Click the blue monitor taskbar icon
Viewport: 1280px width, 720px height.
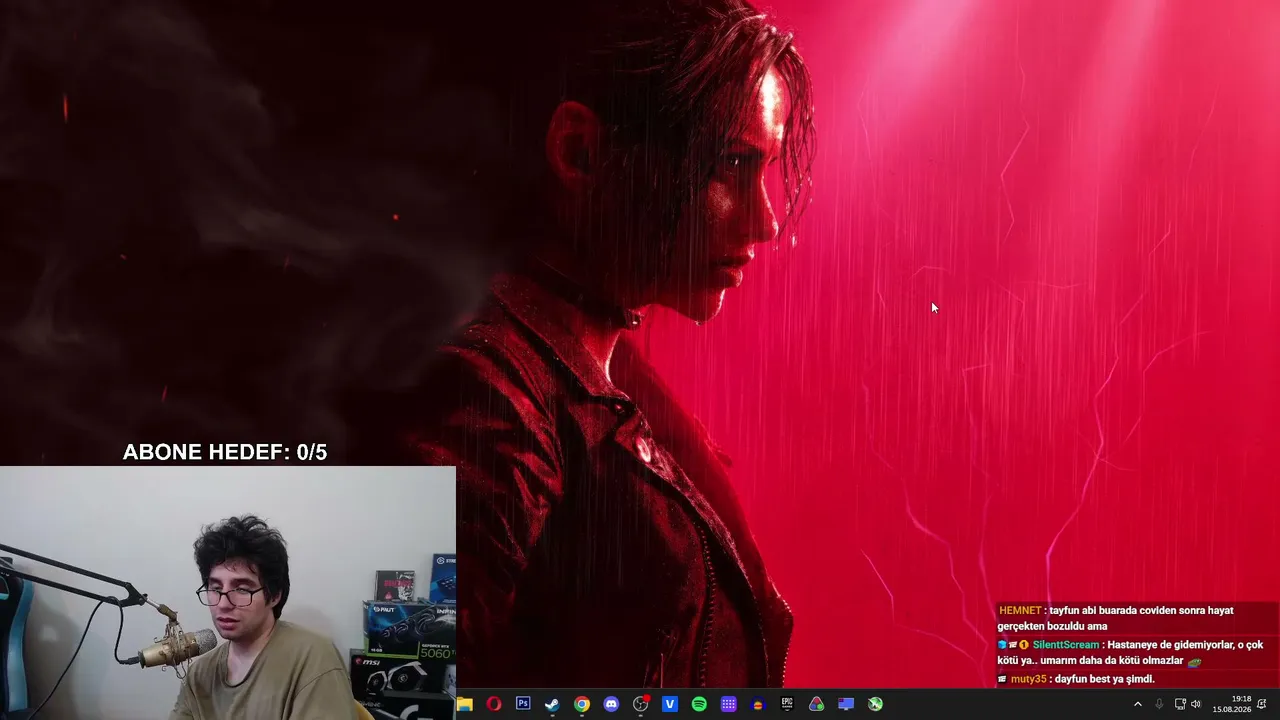coord(846,704)
